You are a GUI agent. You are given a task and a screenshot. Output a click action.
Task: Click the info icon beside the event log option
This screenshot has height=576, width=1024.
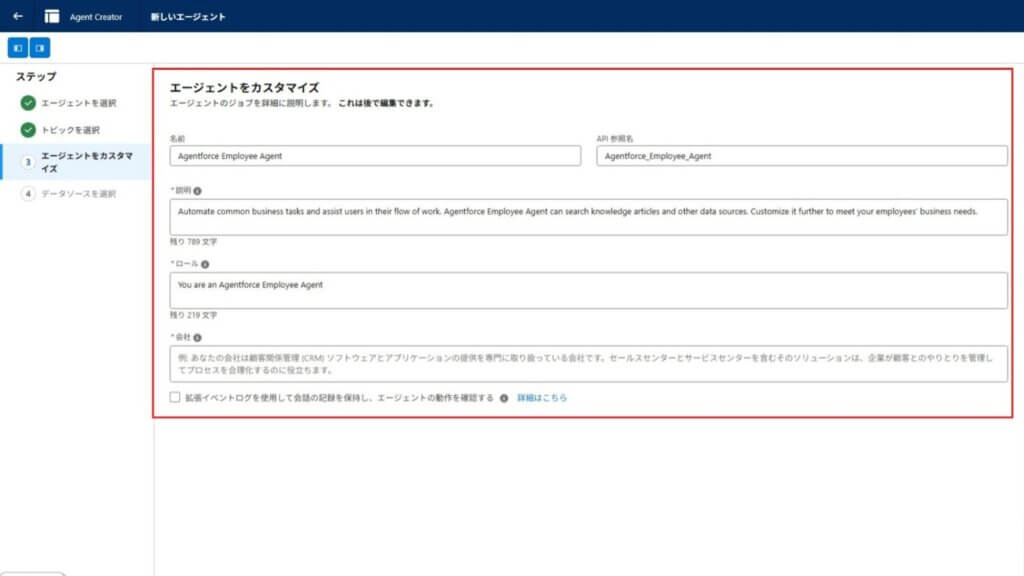pyautogui.click(x=504, y=398)
